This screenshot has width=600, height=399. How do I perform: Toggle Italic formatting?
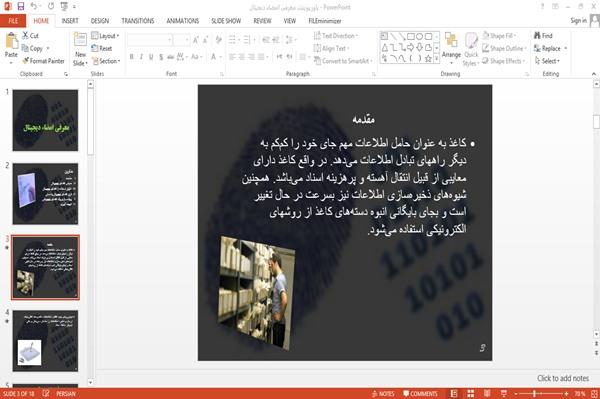pos(141,57)
